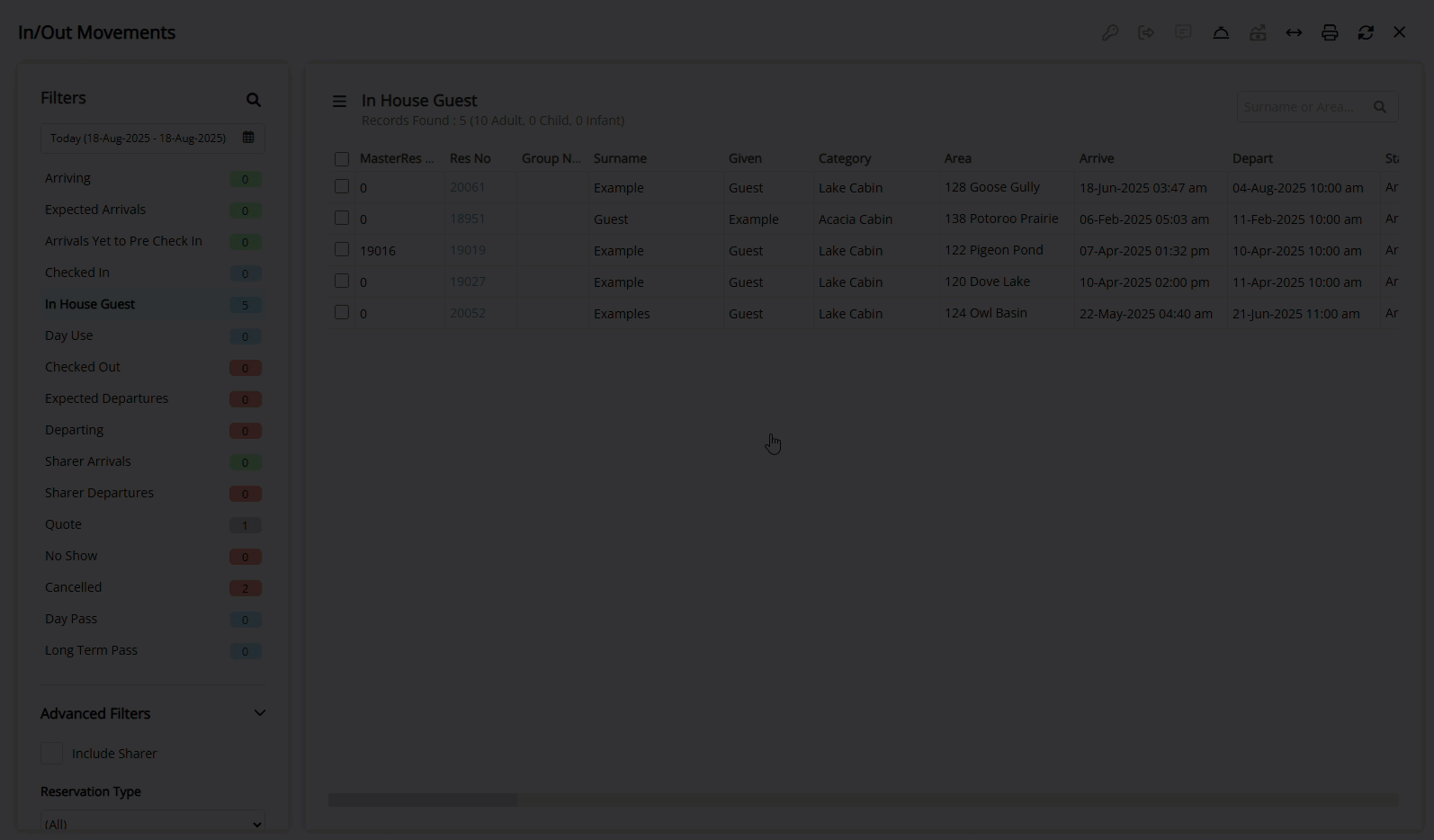Viewport: 1434px width, 840px height.
Task: Open the Reservation Type (All) dropdown
Action: click(153, 823)
